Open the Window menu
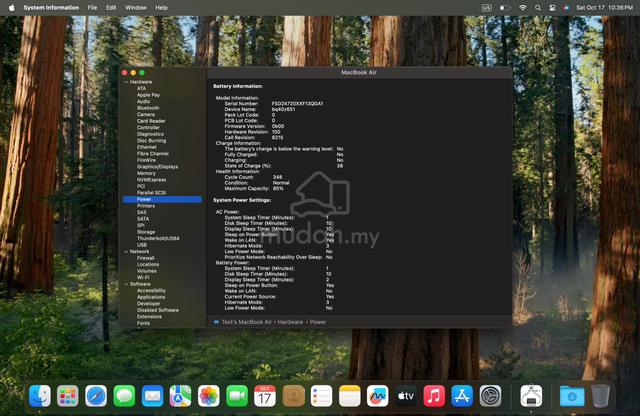640x416 pixels. (136, 7)
